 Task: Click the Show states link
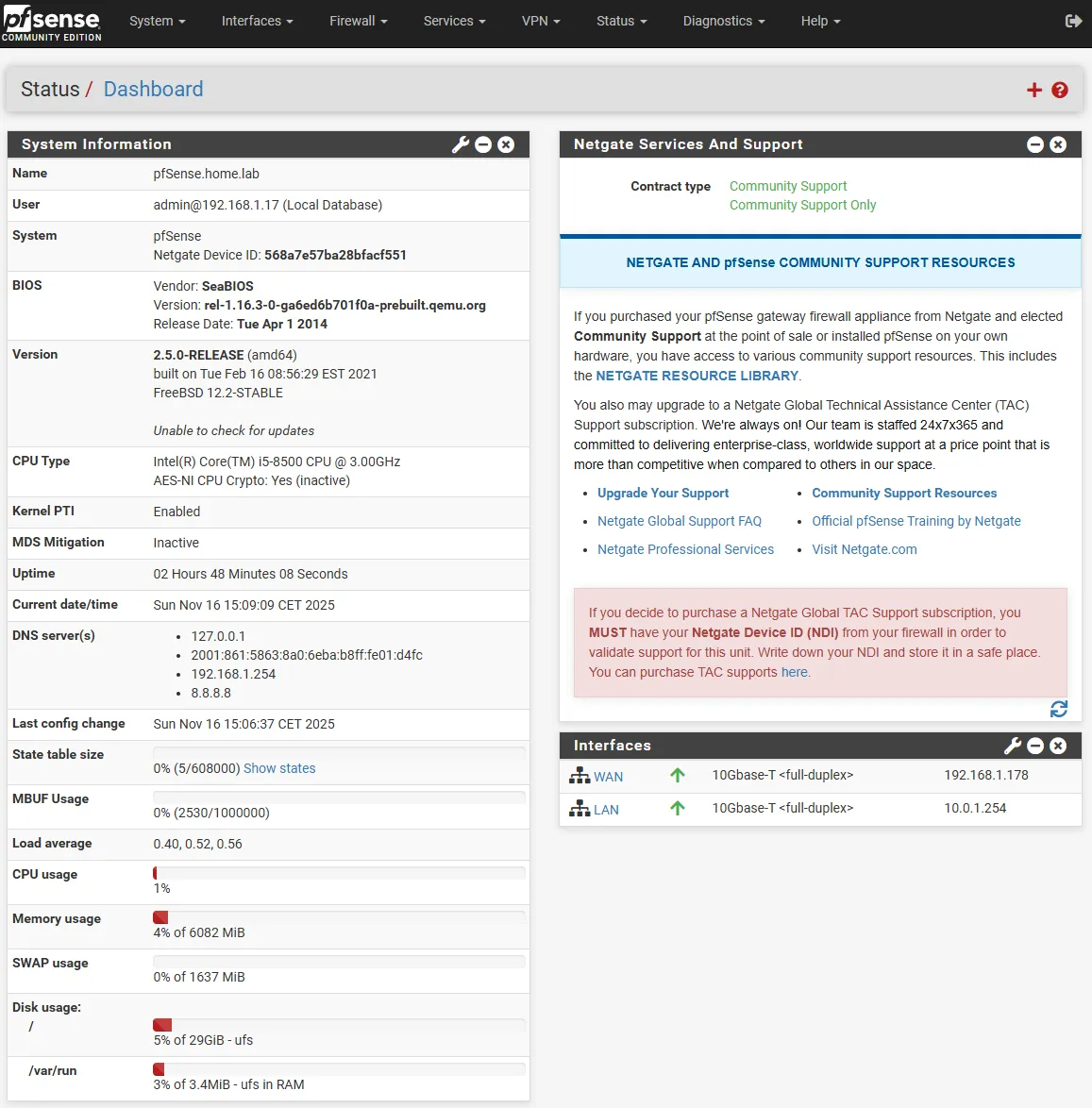coord(279,768)
